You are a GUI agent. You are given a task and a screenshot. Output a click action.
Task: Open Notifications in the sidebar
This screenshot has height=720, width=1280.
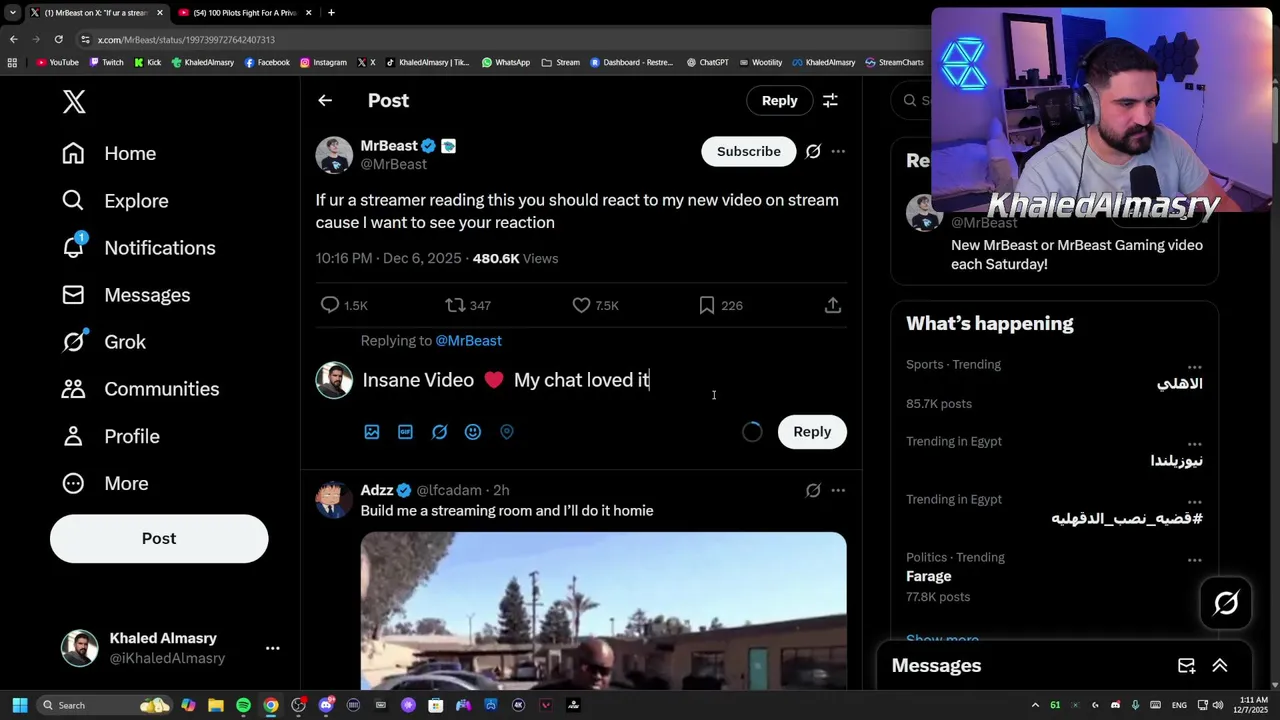pos(138,247)
